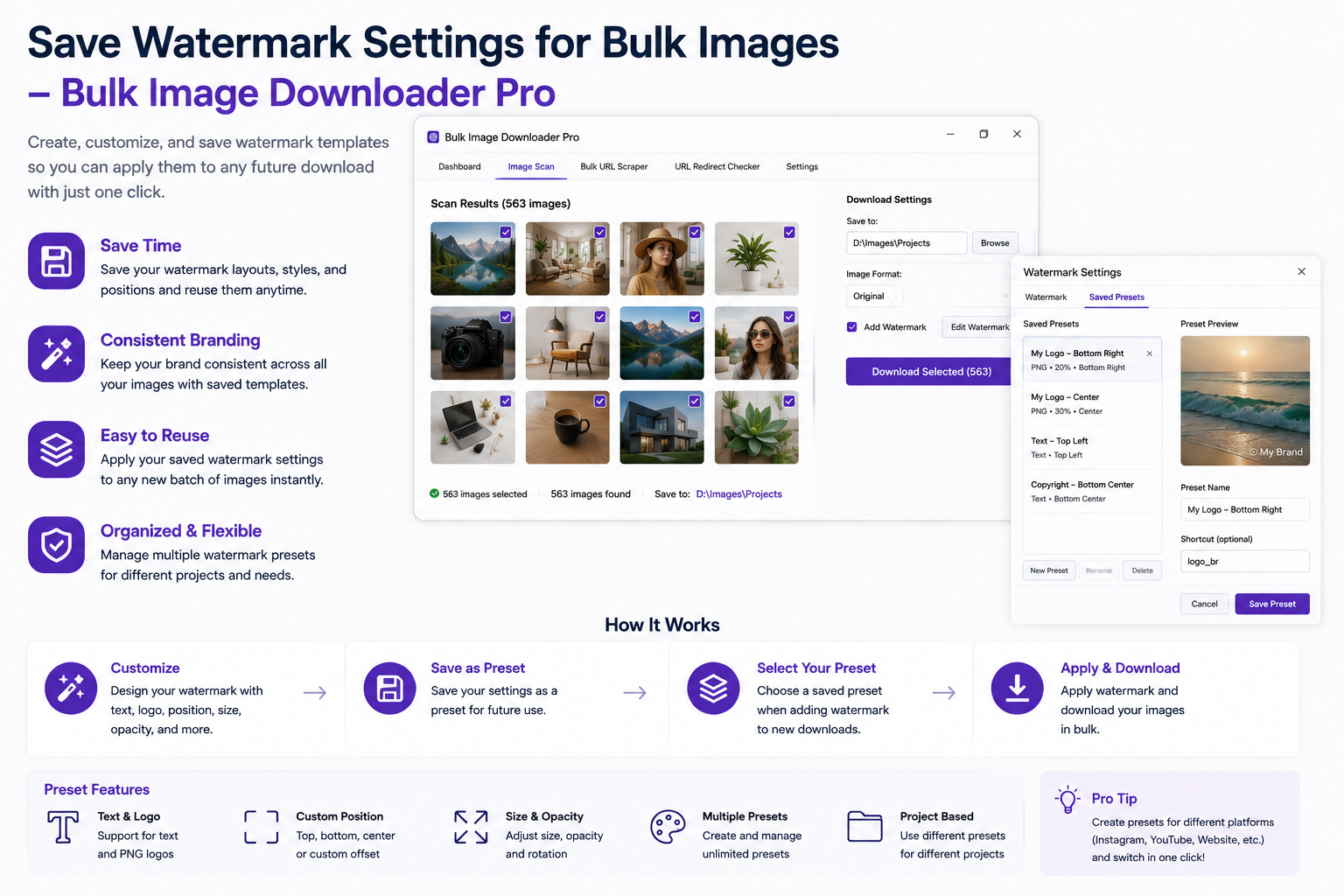The image size is (1344, 896).
Task: Uncheck the modern house photo checkbox
Action: (x=695, y=401)
